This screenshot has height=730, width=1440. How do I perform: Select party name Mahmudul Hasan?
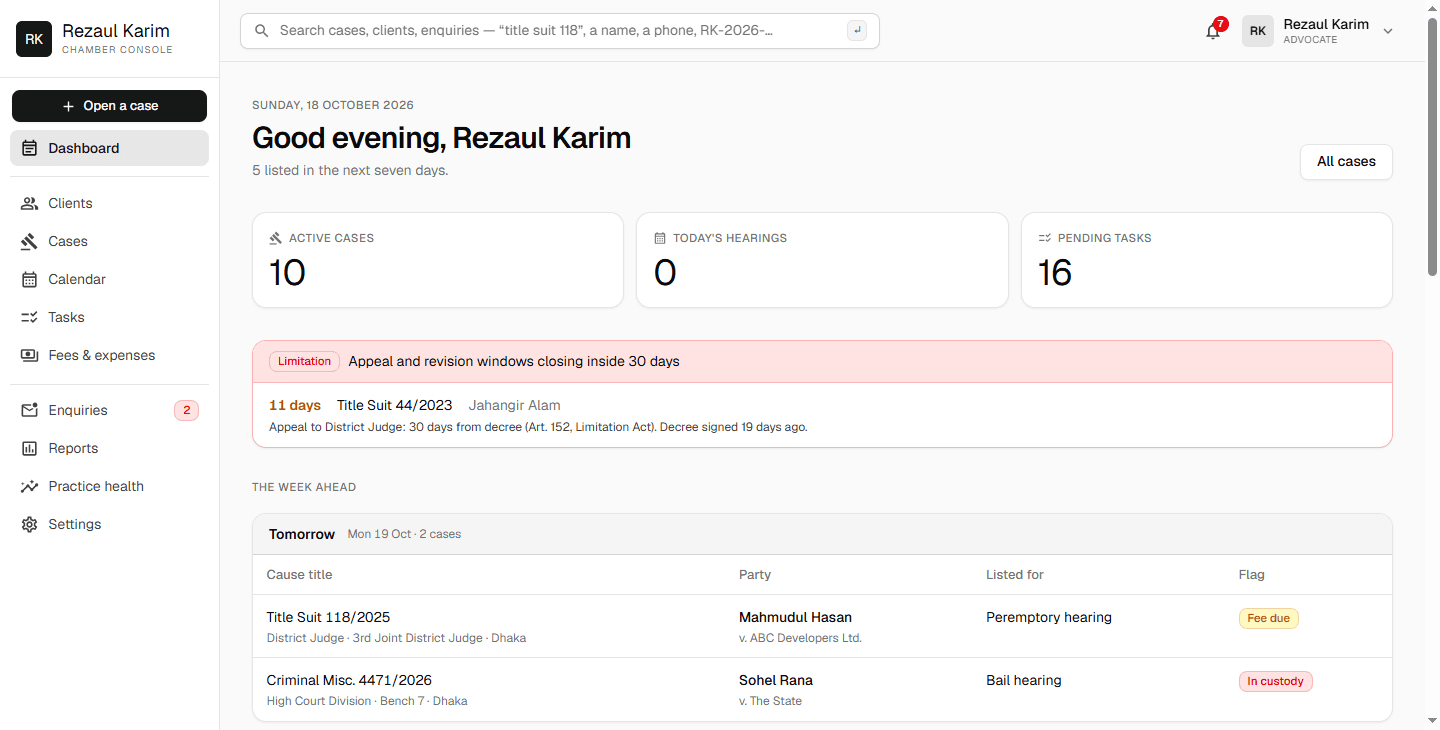(795, 617)
